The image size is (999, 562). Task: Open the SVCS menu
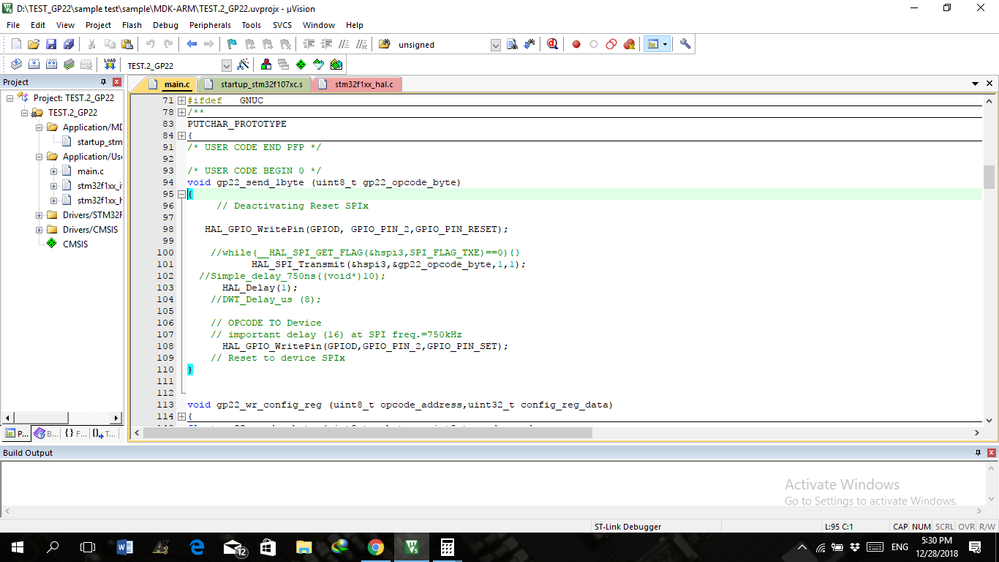pyautogui.click(x=282, y=25)
